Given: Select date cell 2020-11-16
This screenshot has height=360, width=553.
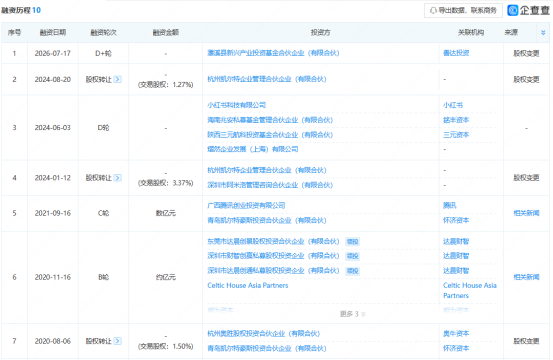Looking at the screenshot, I should pyautogui.click(x=53, y=277).
